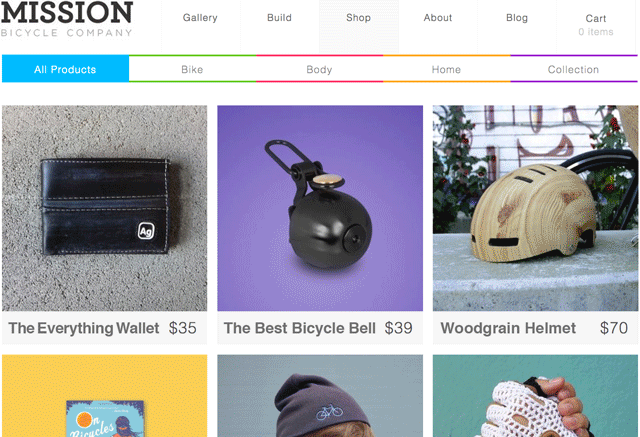Open the Cart with 0 items
The height and width of the screenshot is (437, 640).
click(x=596, y=24)
